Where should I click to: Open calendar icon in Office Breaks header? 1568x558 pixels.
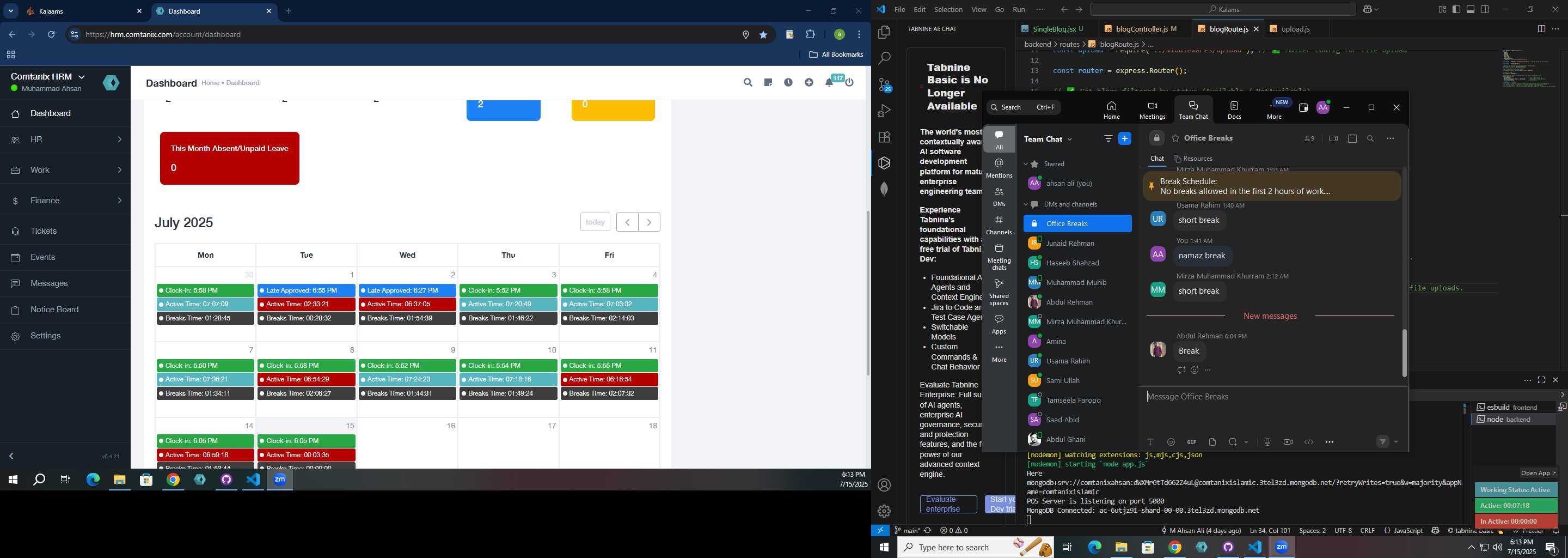point(1352,139)
